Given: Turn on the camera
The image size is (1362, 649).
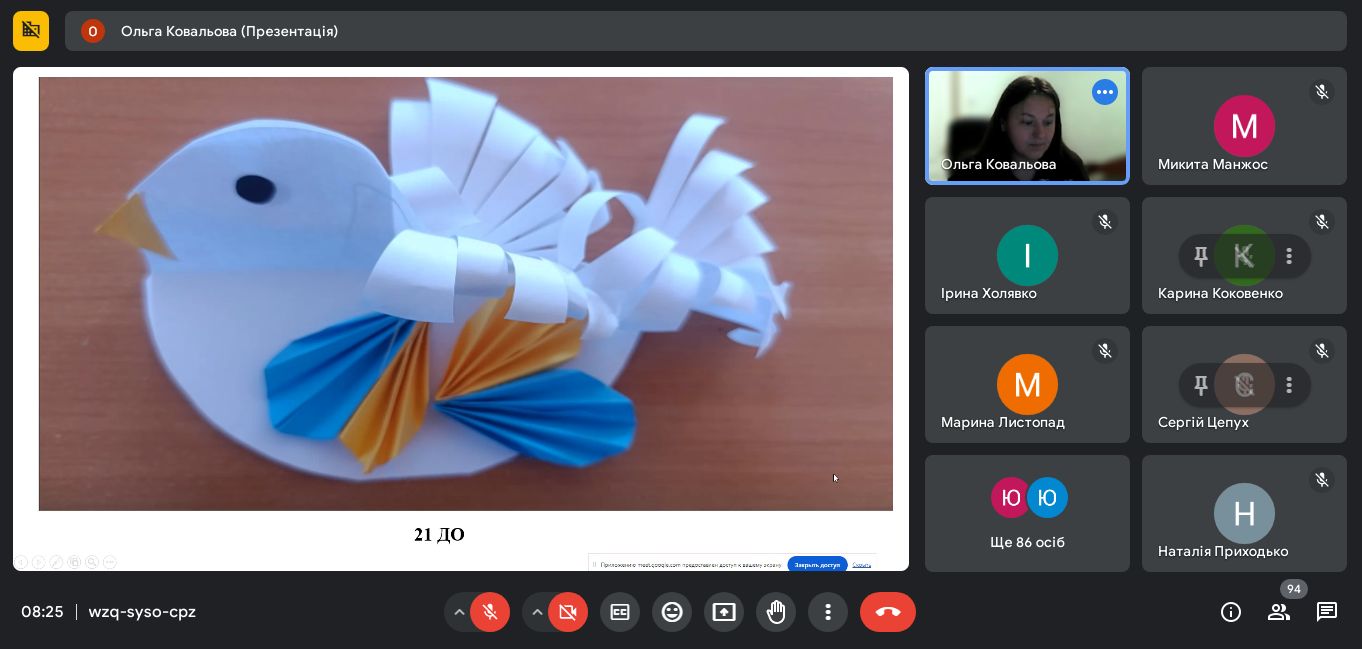Looking at the screenshot, I should tap(568, 612).
